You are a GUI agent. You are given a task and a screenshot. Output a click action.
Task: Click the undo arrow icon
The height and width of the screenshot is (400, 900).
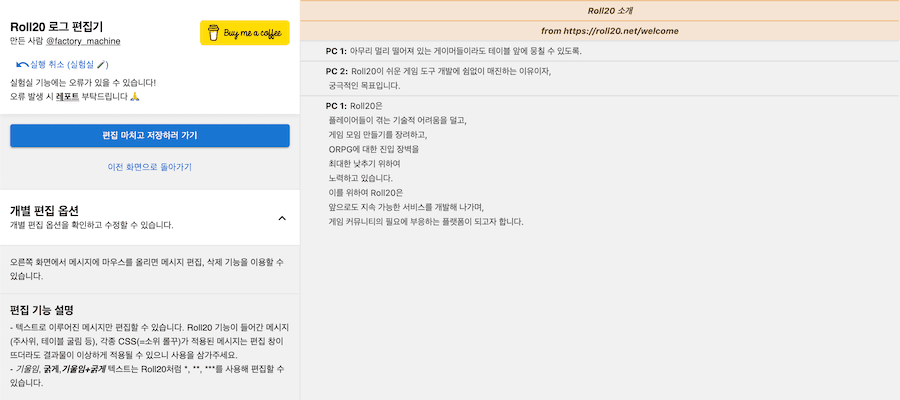tap(22, 65)
